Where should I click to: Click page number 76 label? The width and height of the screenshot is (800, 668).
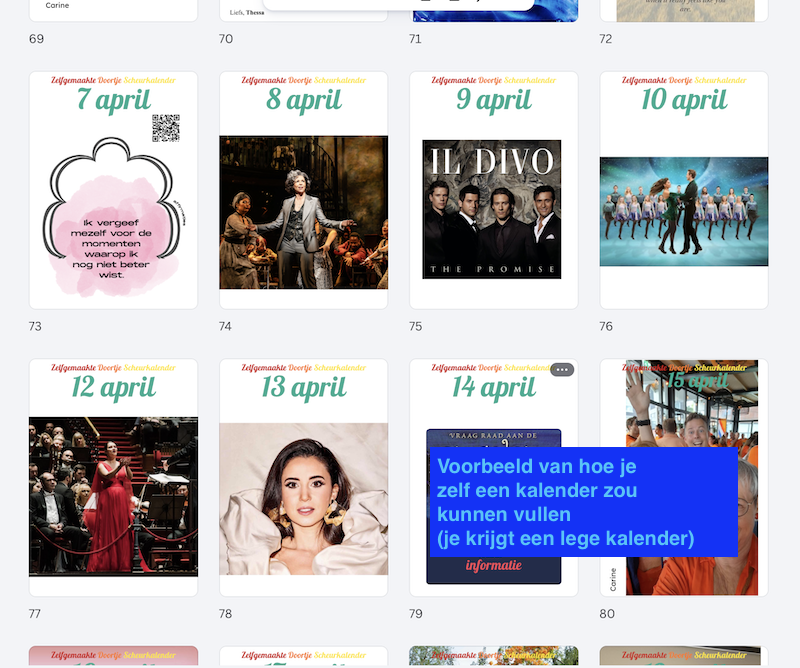(606, 326)
